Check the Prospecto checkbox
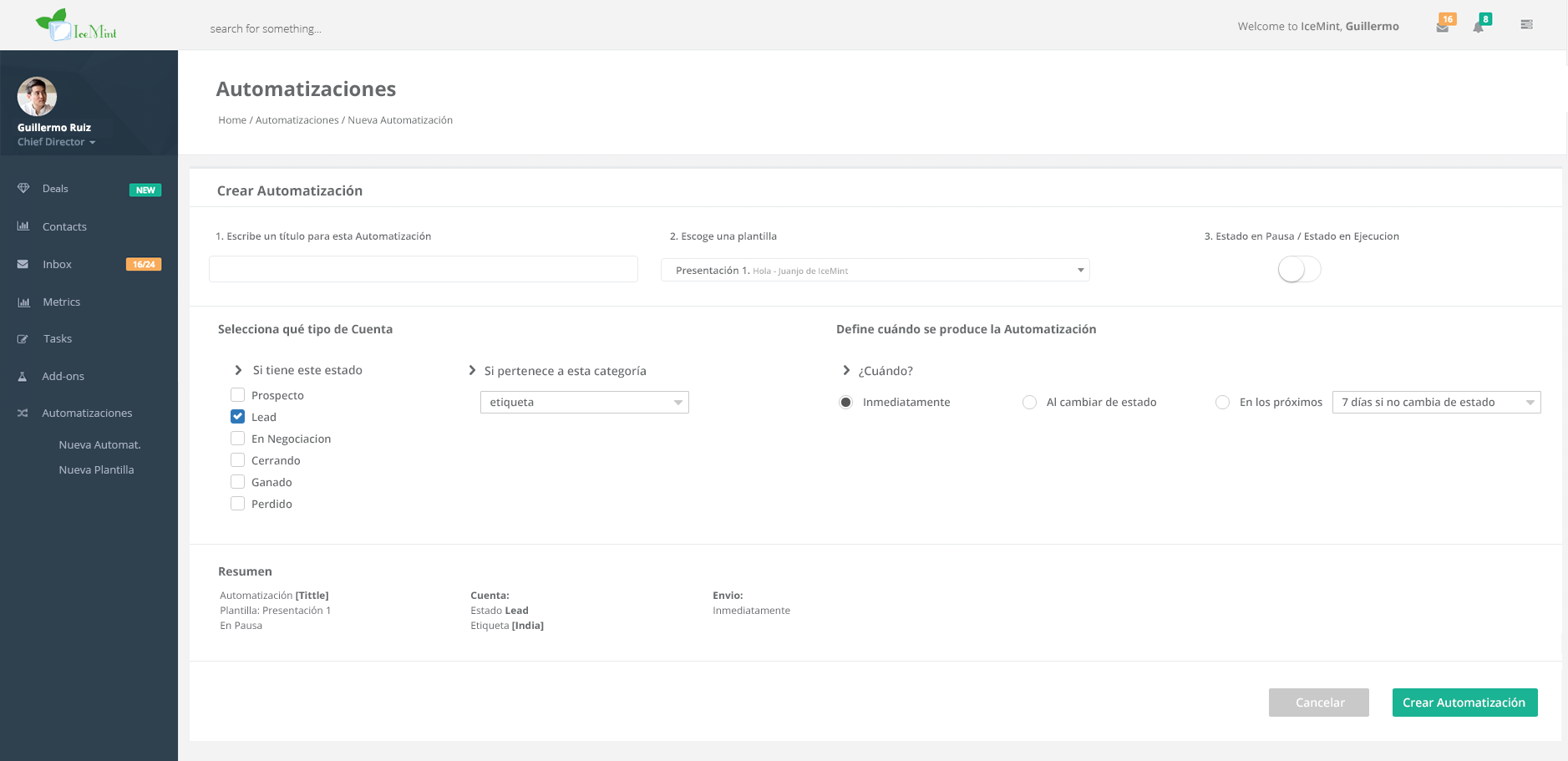Image resolution: width=1568 pixels, height=761 pixels. (x=238, y=395)
